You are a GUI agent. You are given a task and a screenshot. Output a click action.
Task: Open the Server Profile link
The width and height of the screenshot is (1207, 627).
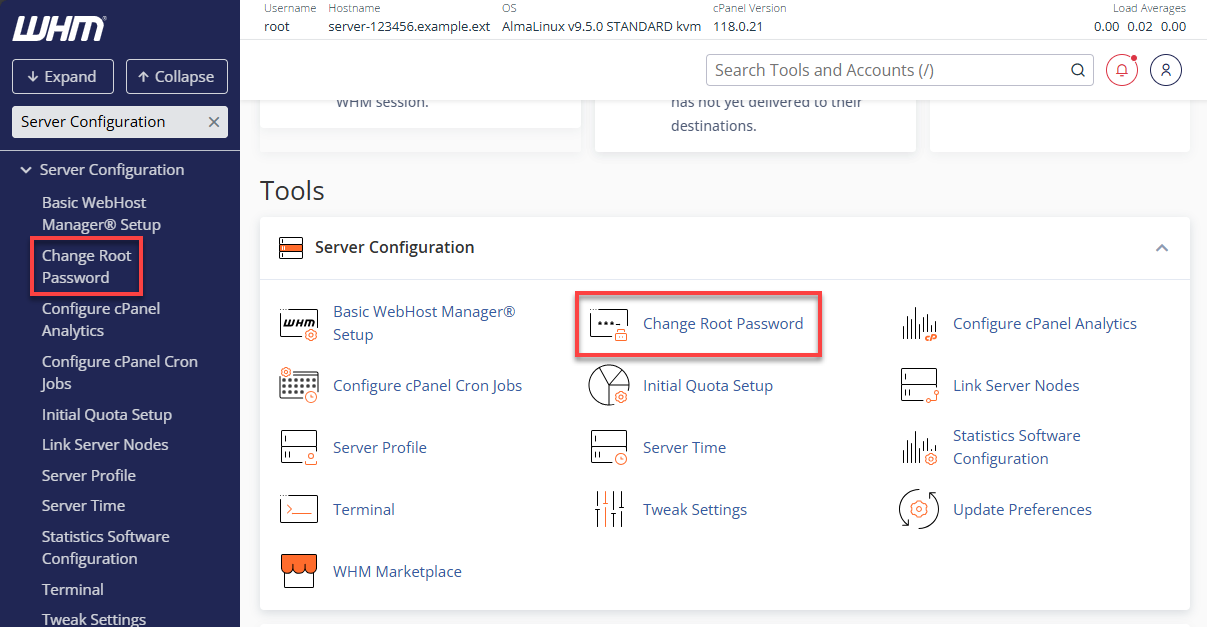point(88,475)
